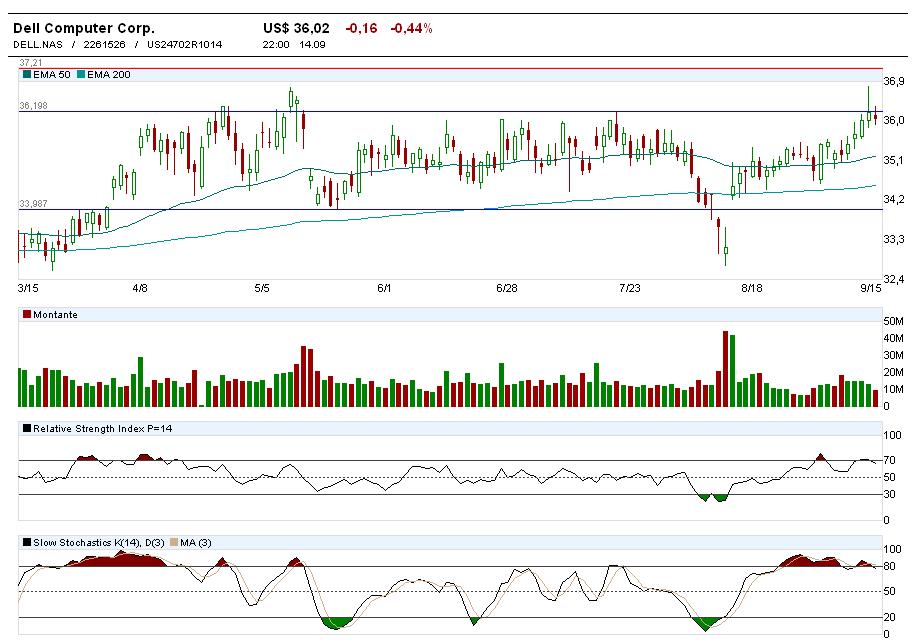Click the 7/23 date axis label

pyautogui.click(x=629, y=288)
